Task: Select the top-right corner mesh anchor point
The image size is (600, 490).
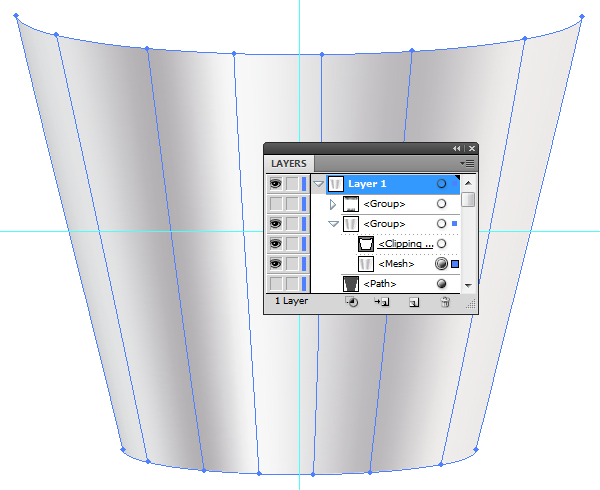Action: [582, 16]
